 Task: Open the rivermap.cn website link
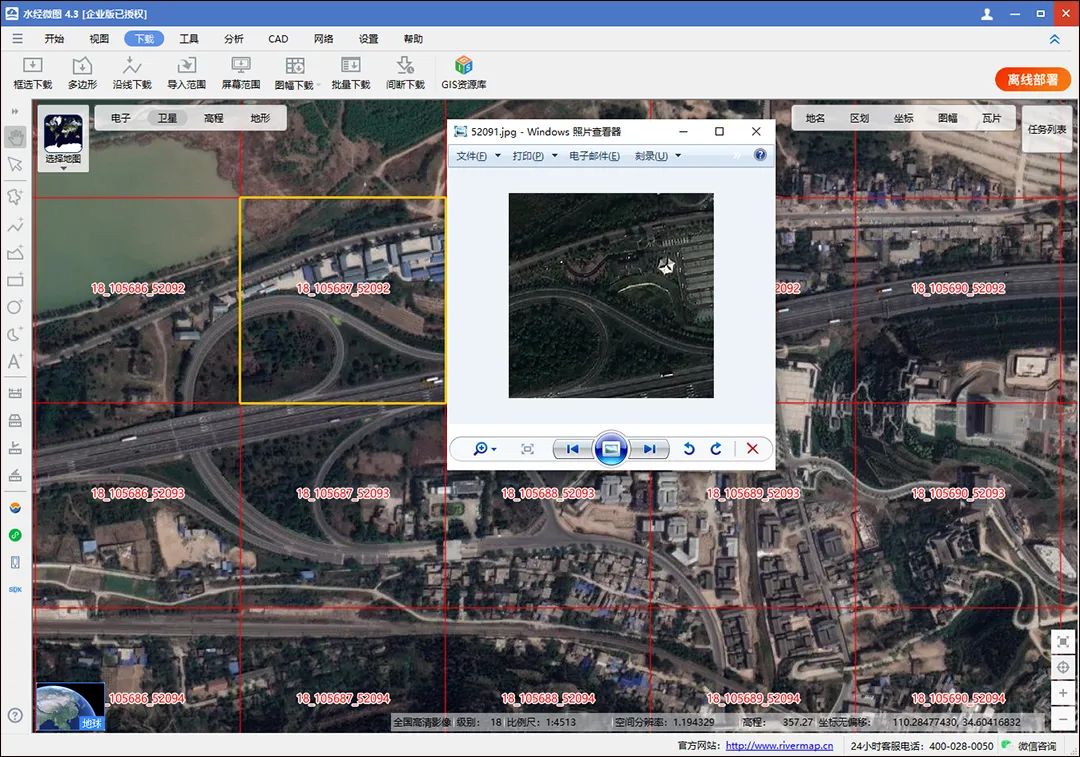[779, 746]
